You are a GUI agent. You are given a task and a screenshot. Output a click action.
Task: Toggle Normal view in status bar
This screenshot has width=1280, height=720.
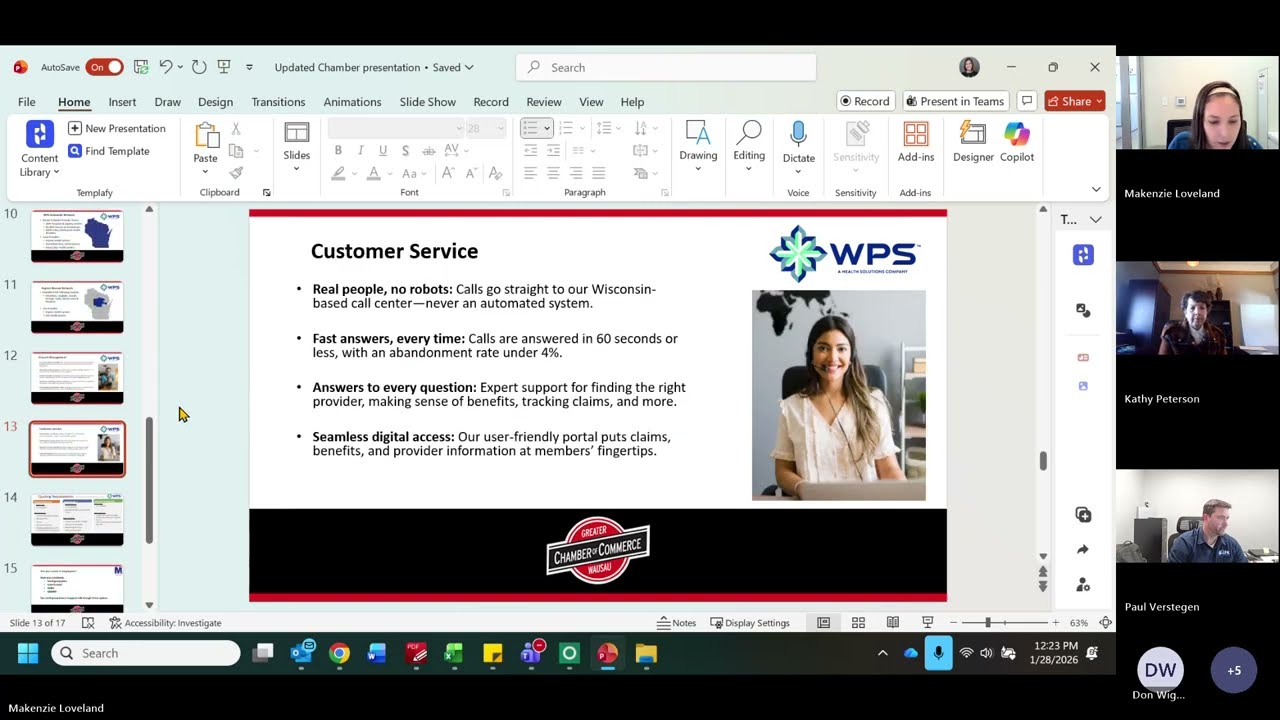point(823,622)
